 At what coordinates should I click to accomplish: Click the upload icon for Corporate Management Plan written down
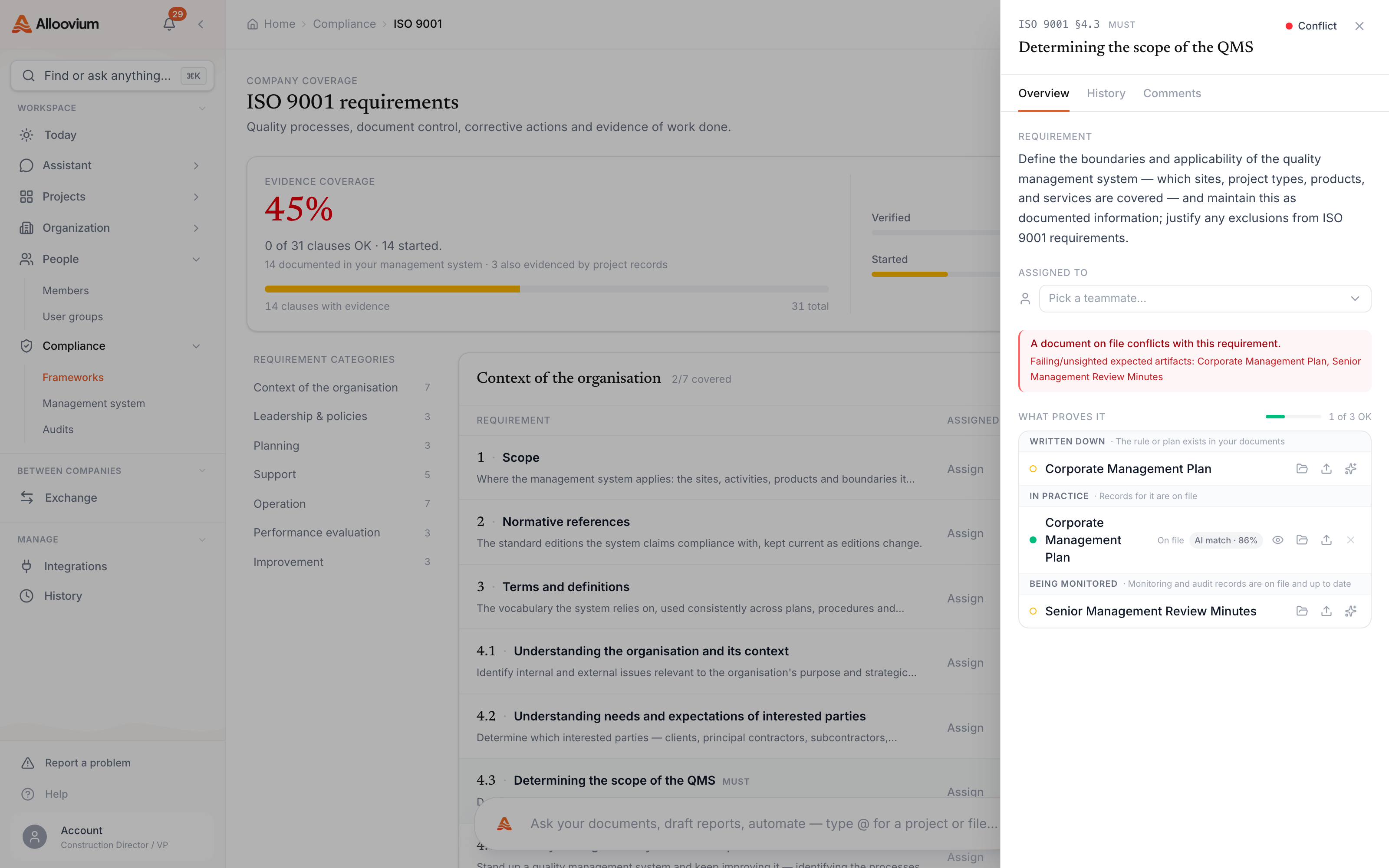coord(1326,468)
